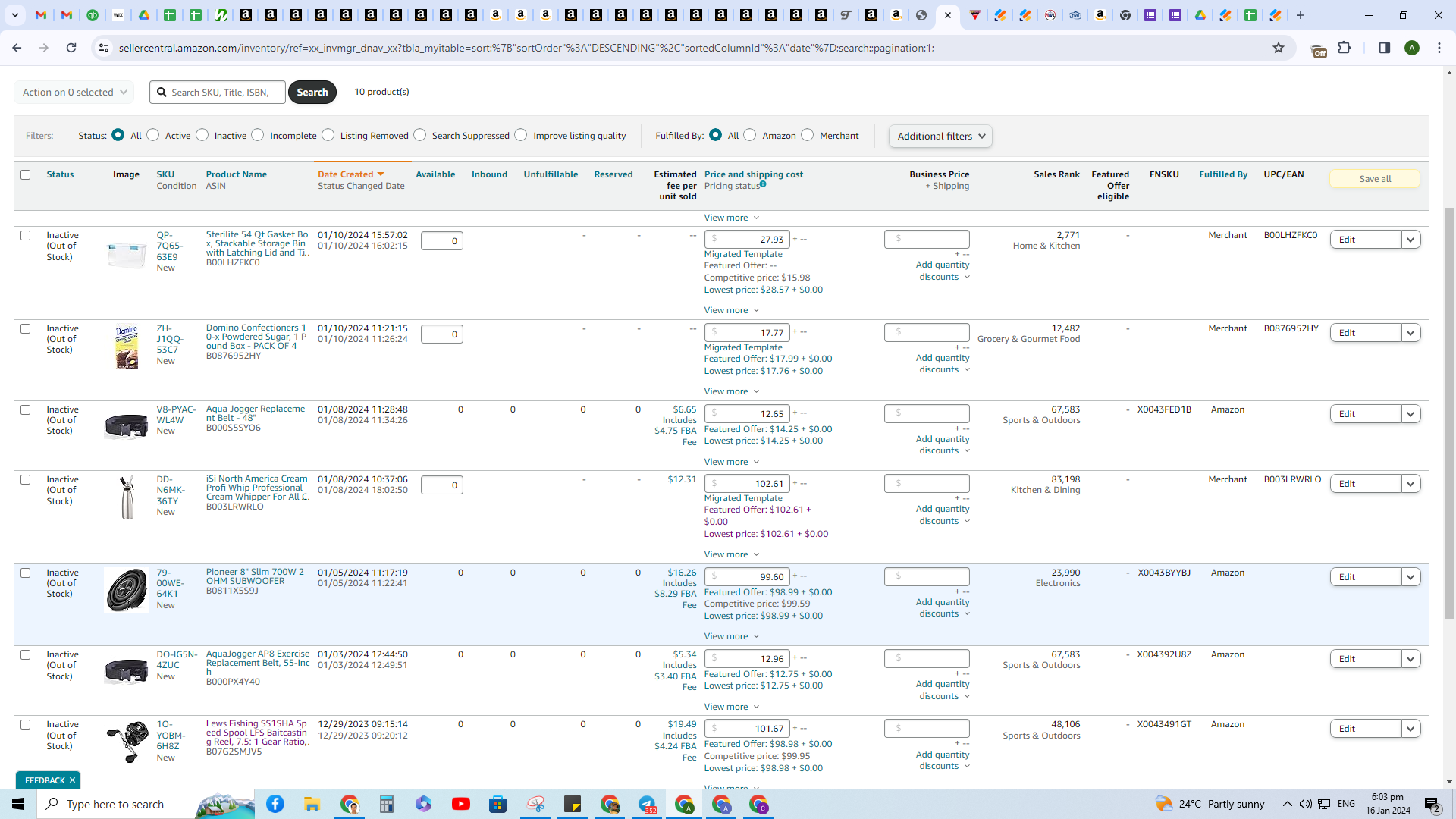
Task: Open Sticky Notes from the taskbar
Action: coord(573,804)
